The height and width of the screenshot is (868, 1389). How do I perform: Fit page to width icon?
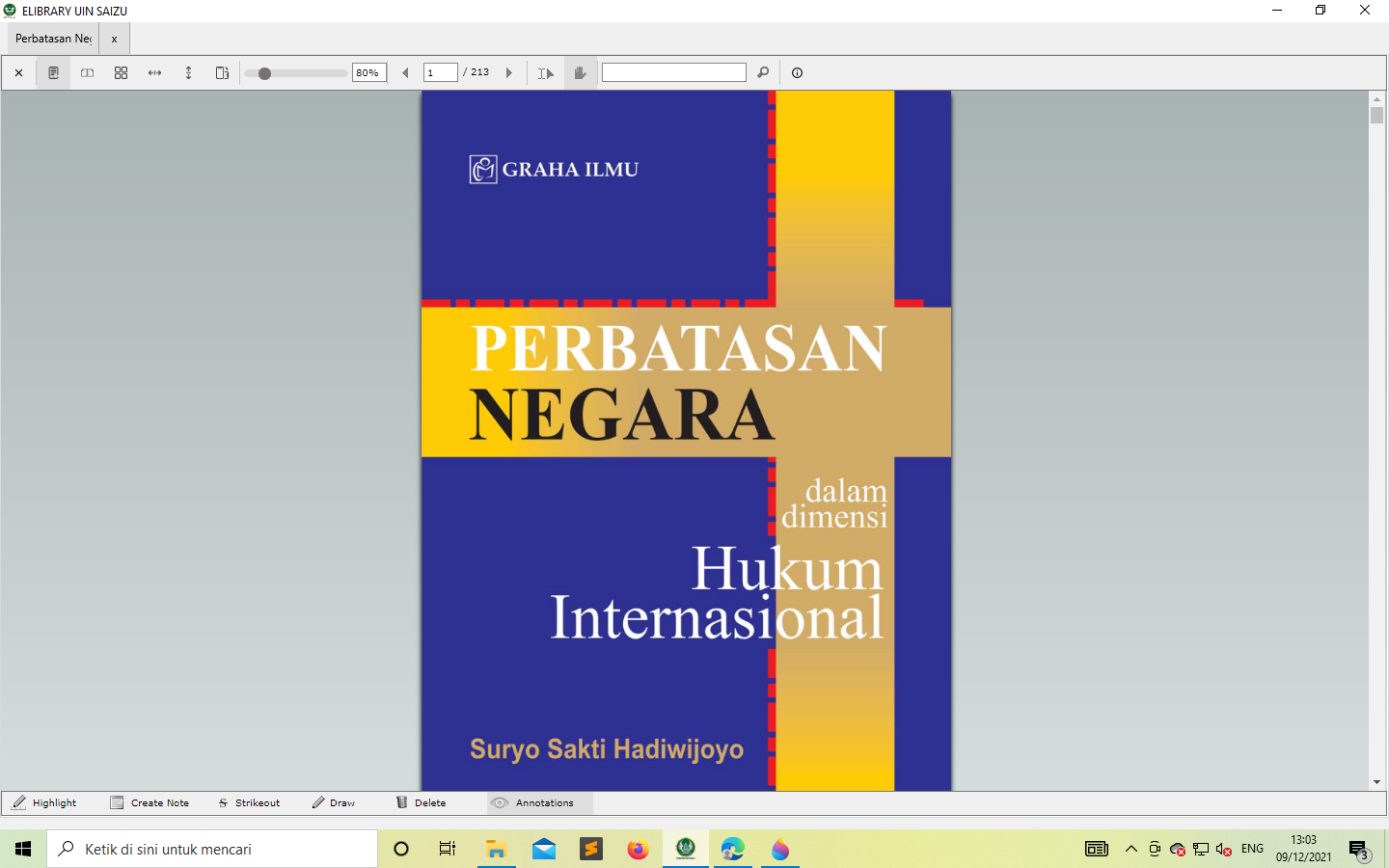(x=154, y=73)
